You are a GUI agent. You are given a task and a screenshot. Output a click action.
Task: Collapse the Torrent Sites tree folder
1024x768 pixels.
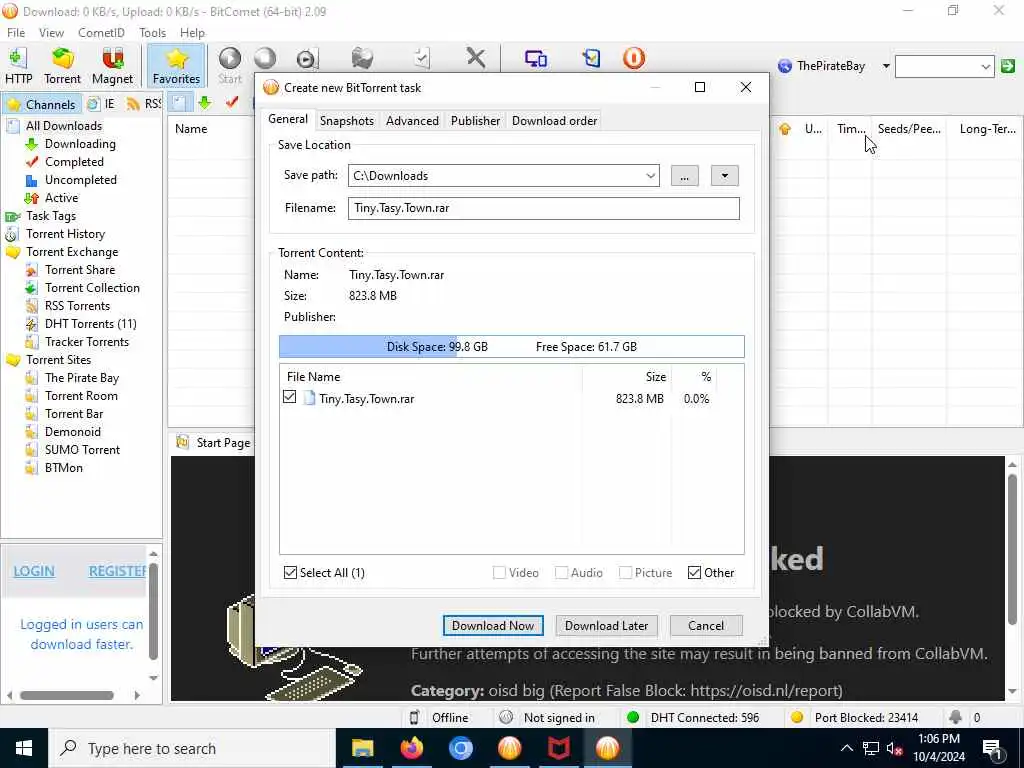[x=13, y=360]
